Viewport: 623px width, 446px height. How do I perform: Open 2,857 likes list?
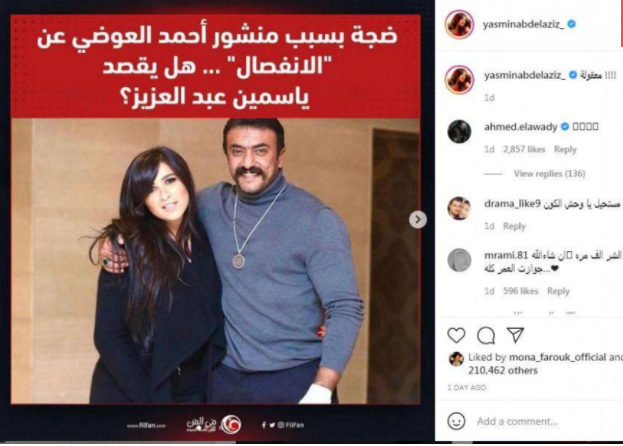click(x=524, y=149)
